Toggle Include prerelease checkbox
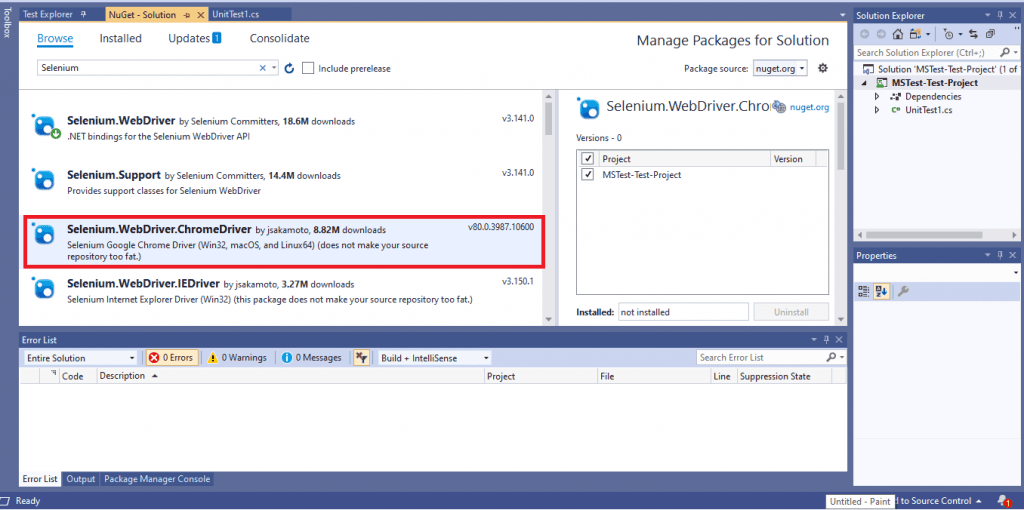The height and width of the screenshot is (510, 1024). tap(308, 68)
